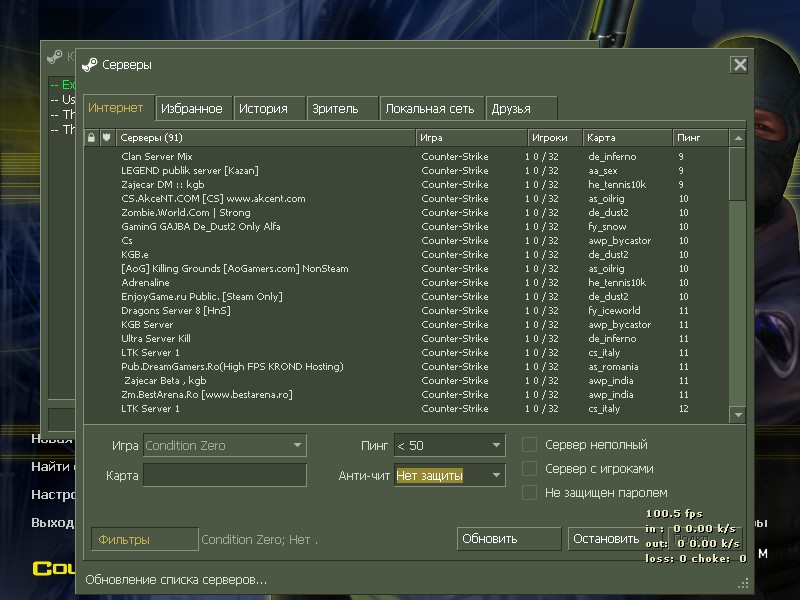The height and width of the screenshot is (600, 800).
Task: Sort by Игроки column header
Action: tap(555, 138)
